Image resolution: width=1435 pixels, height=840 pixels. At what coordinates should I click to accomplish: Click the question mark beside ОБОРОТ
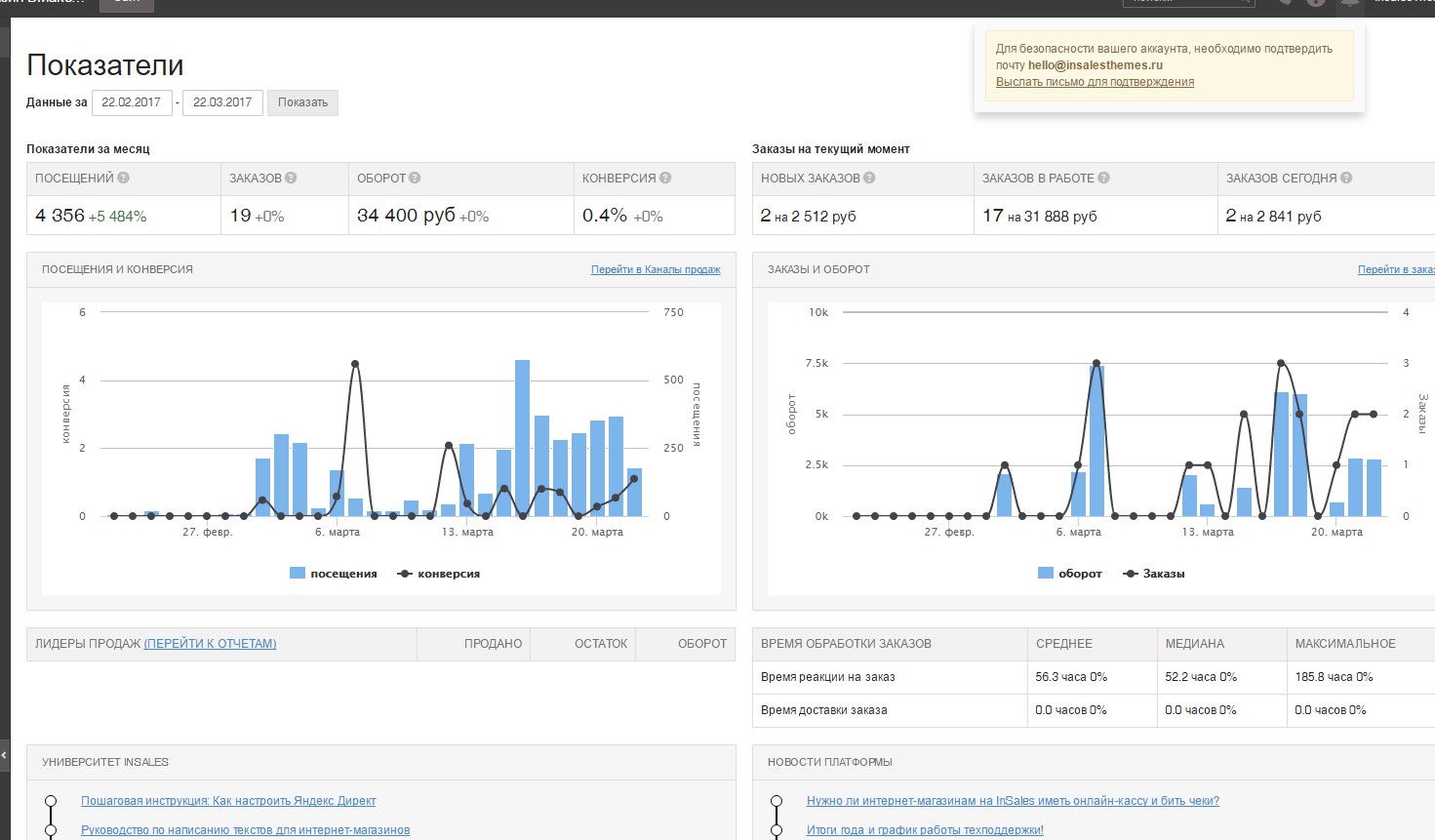pyautogui.click(x=415, y=179)
